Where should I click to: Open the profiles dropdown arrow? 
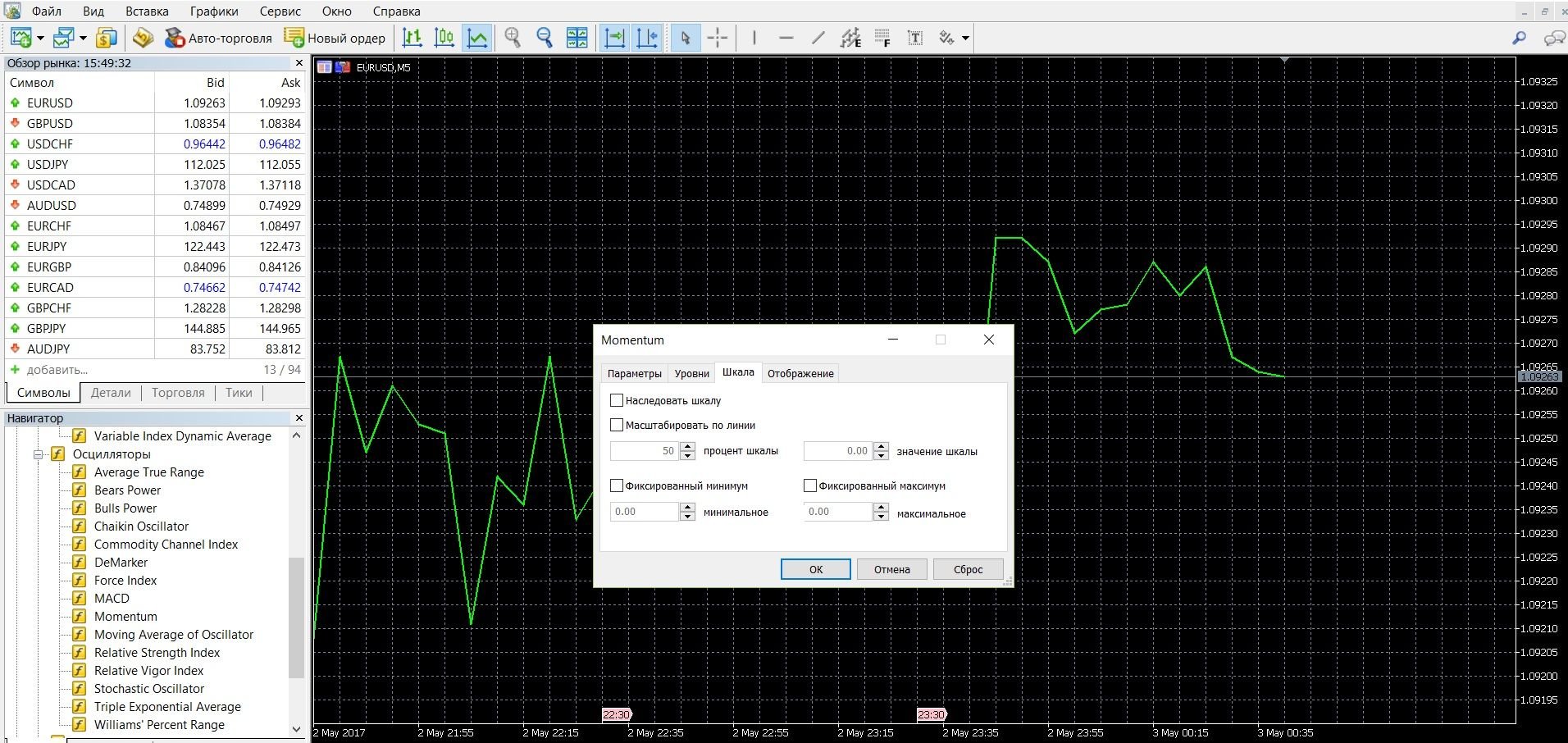[x=83, y=38]
